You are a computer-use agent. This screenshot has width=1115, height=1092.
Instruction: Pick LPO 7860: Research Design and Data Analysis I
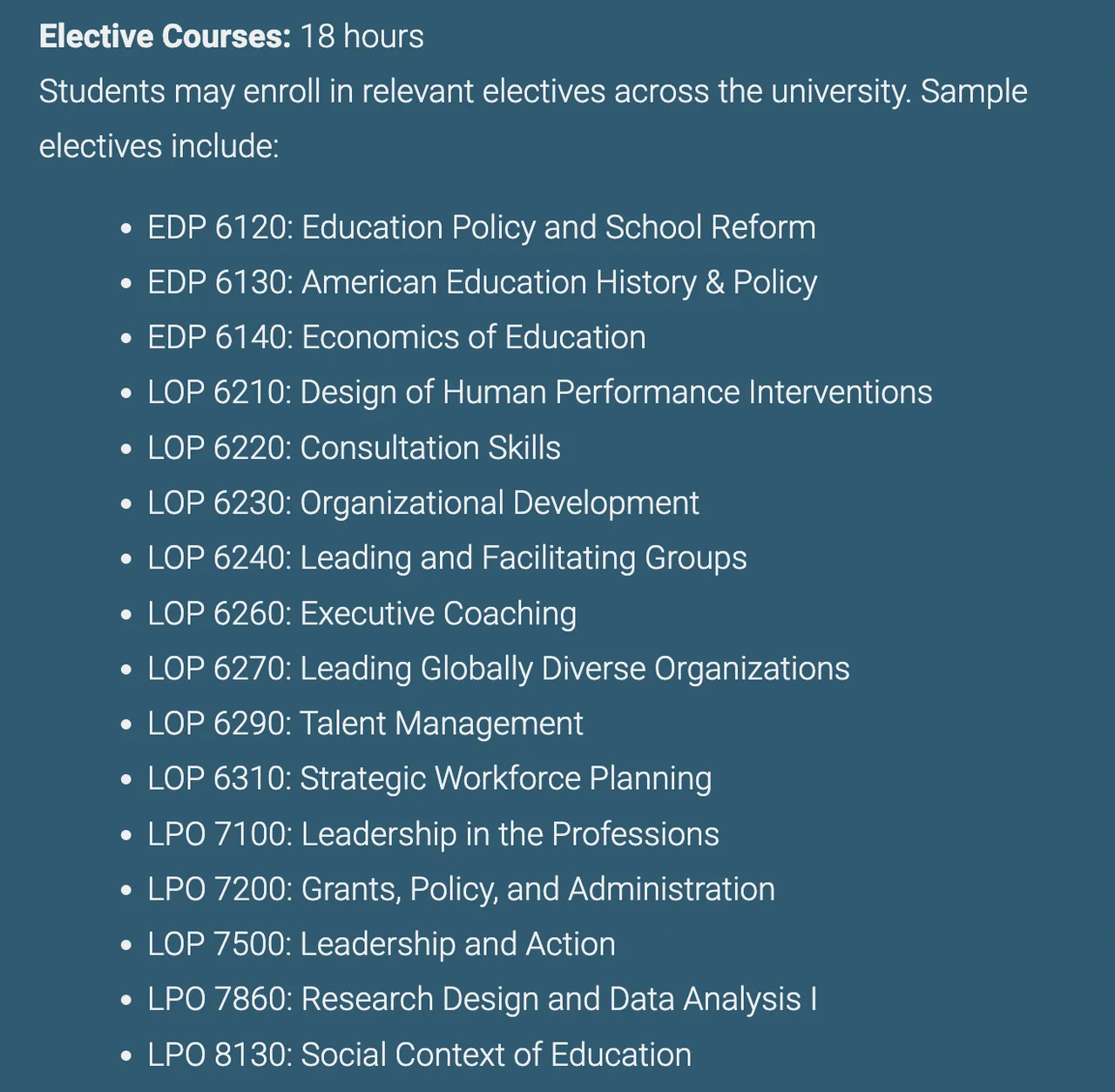(x=482, y=999)
